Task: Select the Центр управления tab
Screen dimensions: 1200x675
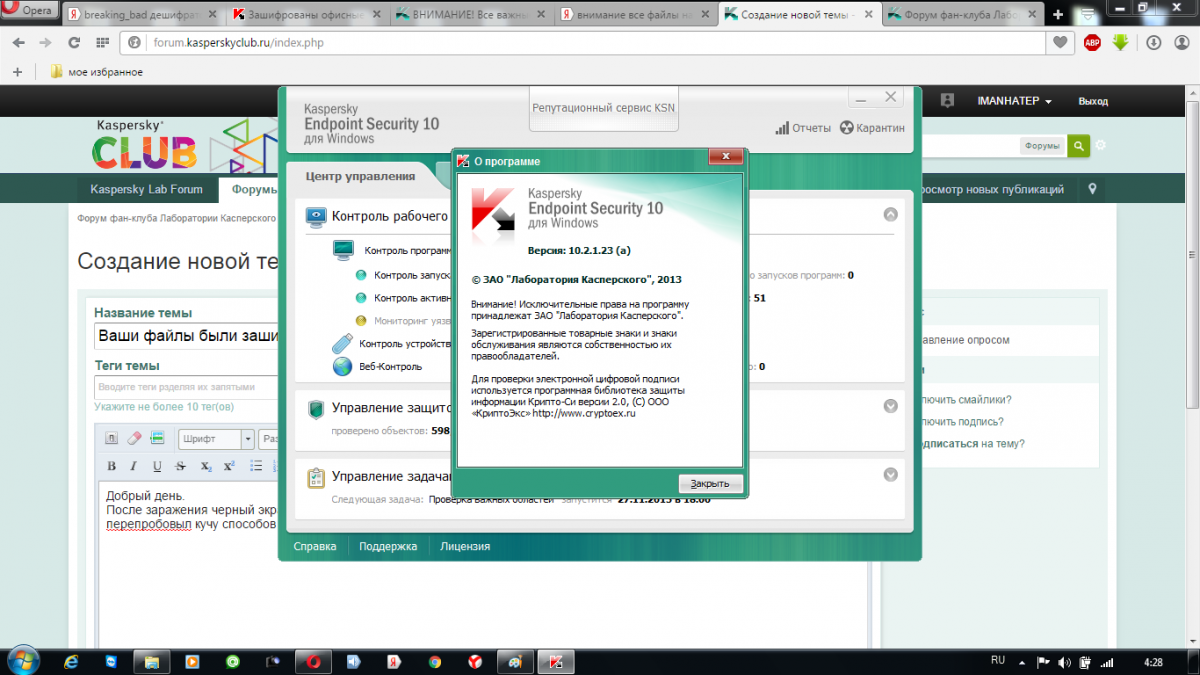Action: (360, 176)
